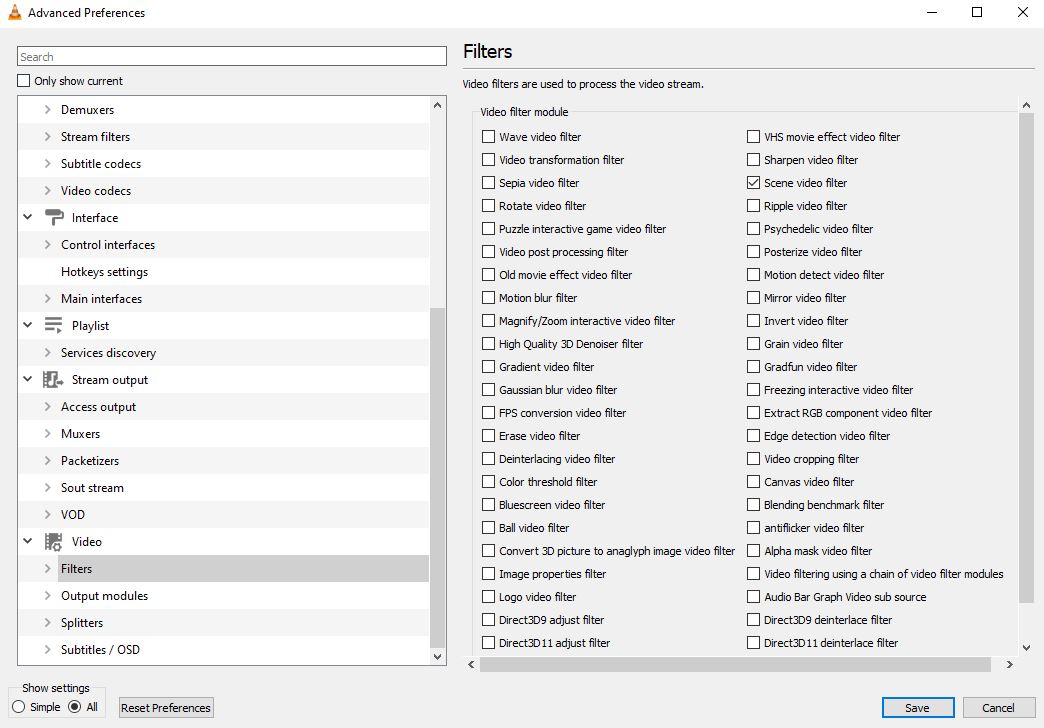Click filters panel scroll up arrow
The height and width of the screenshot is (728, 1044).
coord(1026,105)
